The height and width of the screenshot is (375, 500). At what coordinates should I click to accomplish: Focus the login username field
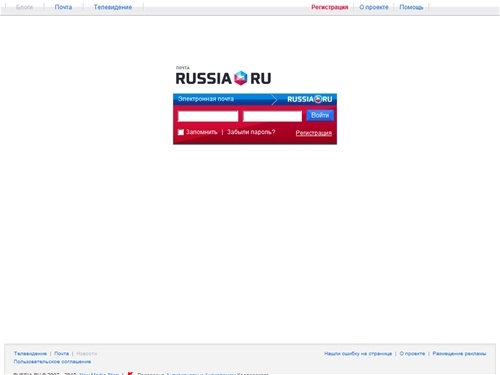point(208,116)
